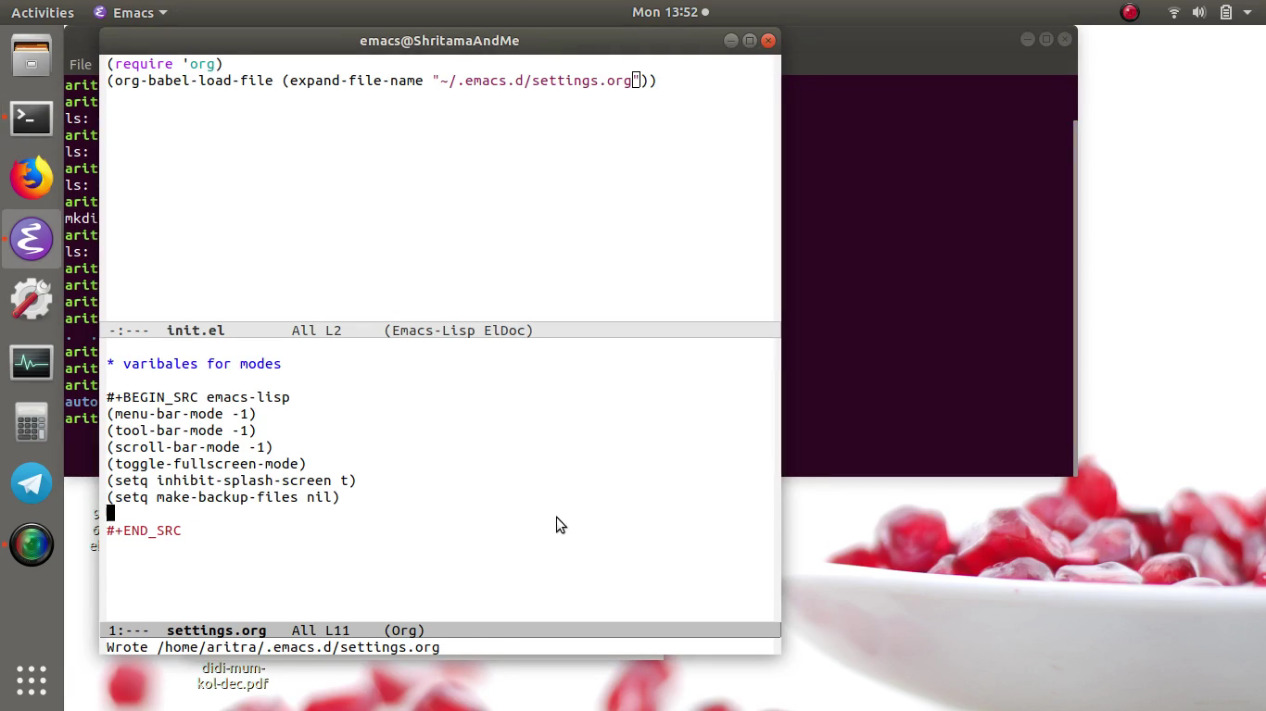Click the Emacs title bar emacs@ShritamaAndMe
The width and height of the screenshot is (1266, 711).
tap(439, 41)
